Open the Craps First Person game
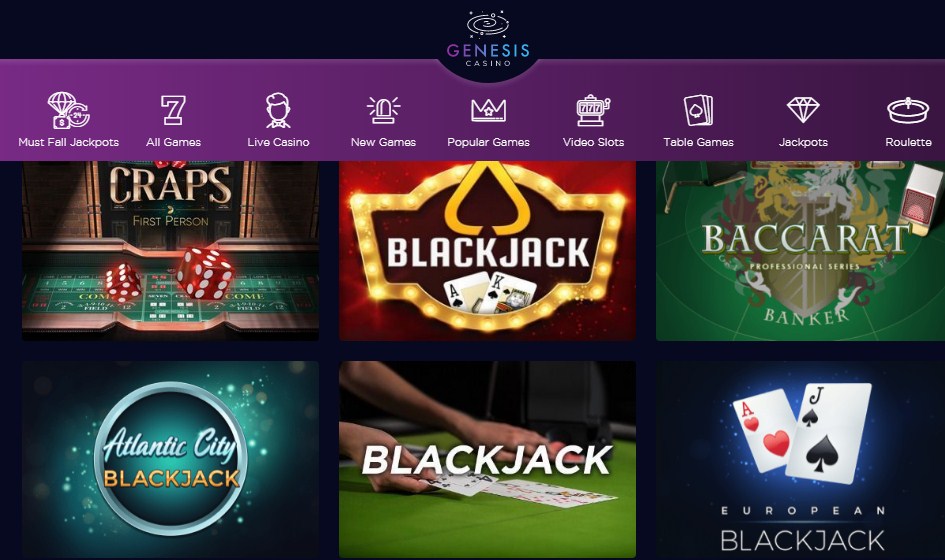The width and height of the screenshot is (945, 560). click(171, 251)
